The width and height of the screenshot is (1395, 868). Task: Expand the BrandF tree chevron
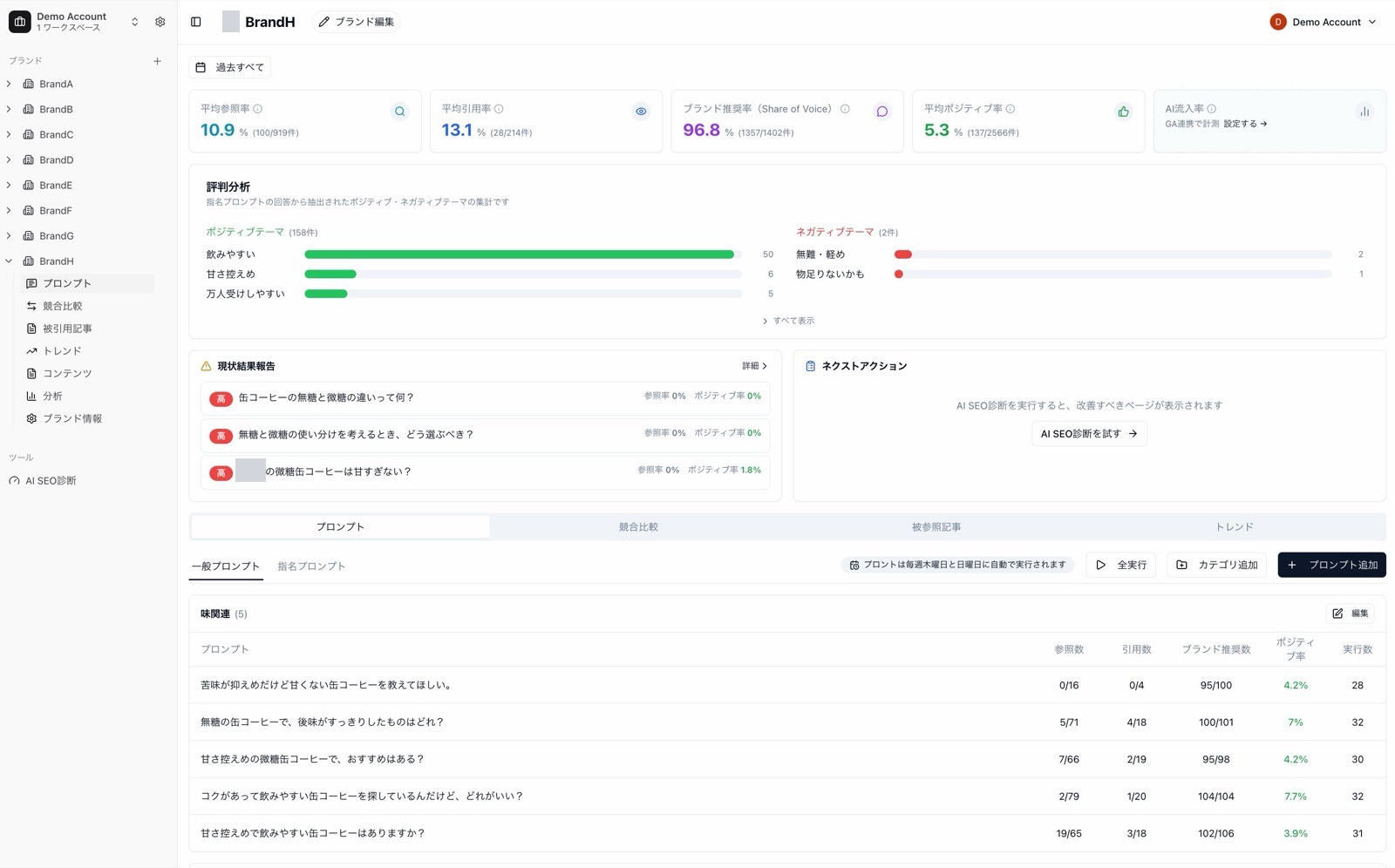(9, 210)
